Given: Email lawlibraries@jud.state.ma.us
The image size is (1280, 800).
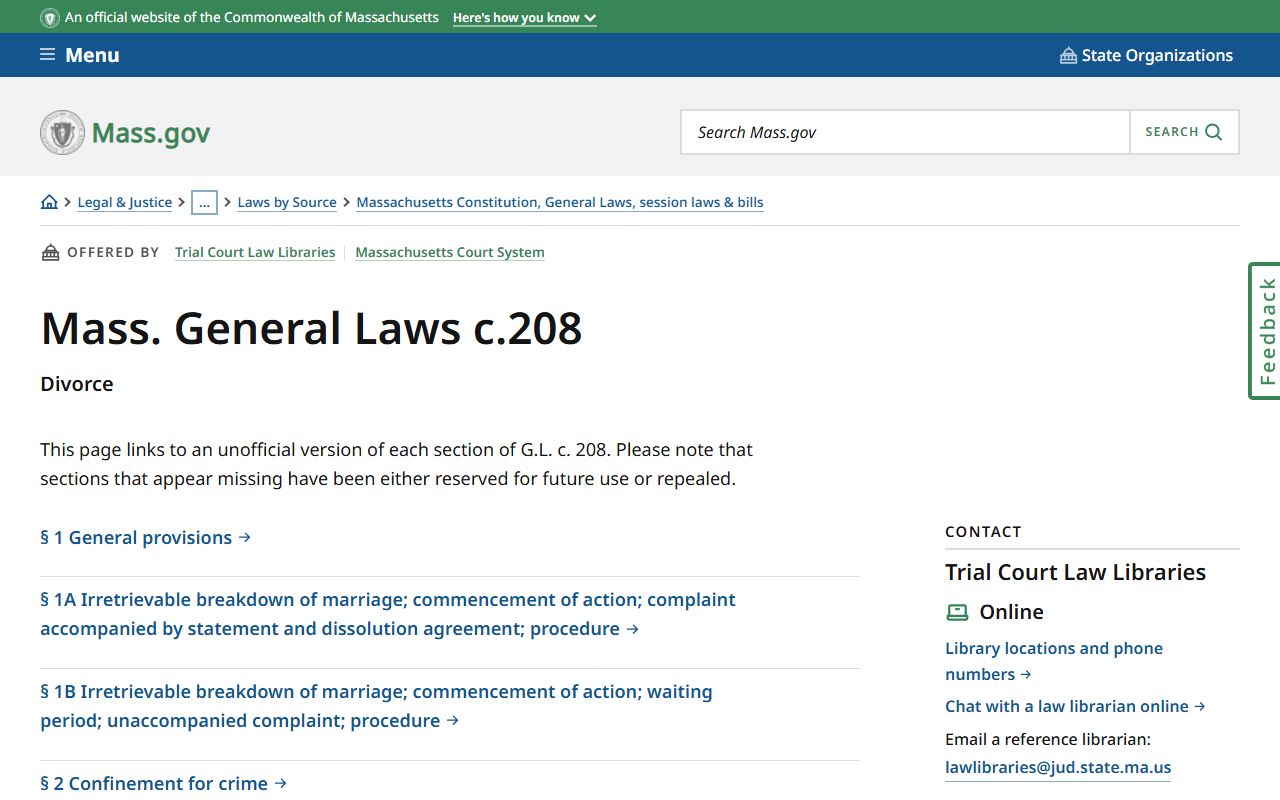Looking at the screenshot, I should tap(1058, 768).
